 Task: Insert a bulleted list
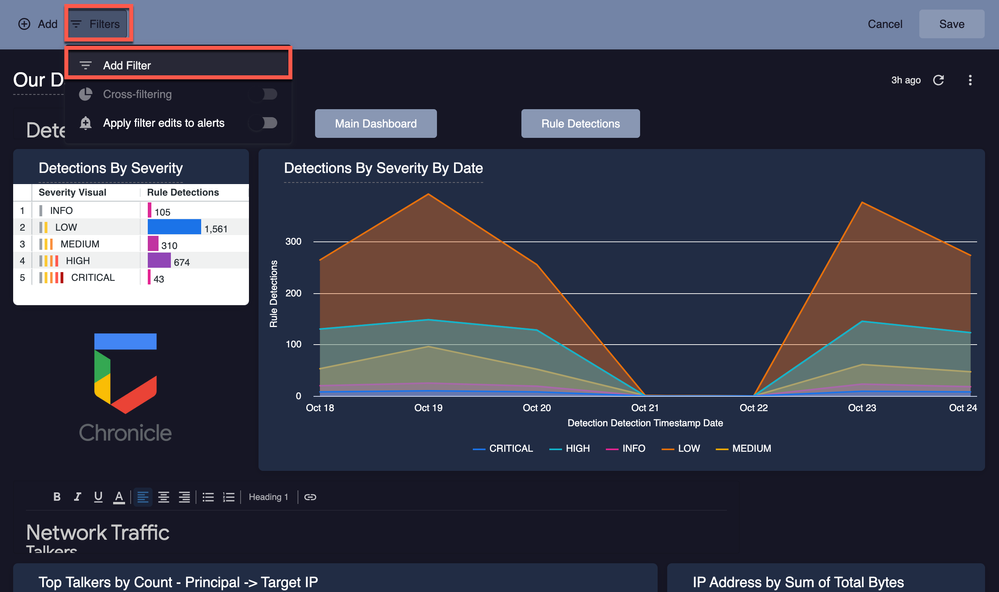tap(208, 497)
